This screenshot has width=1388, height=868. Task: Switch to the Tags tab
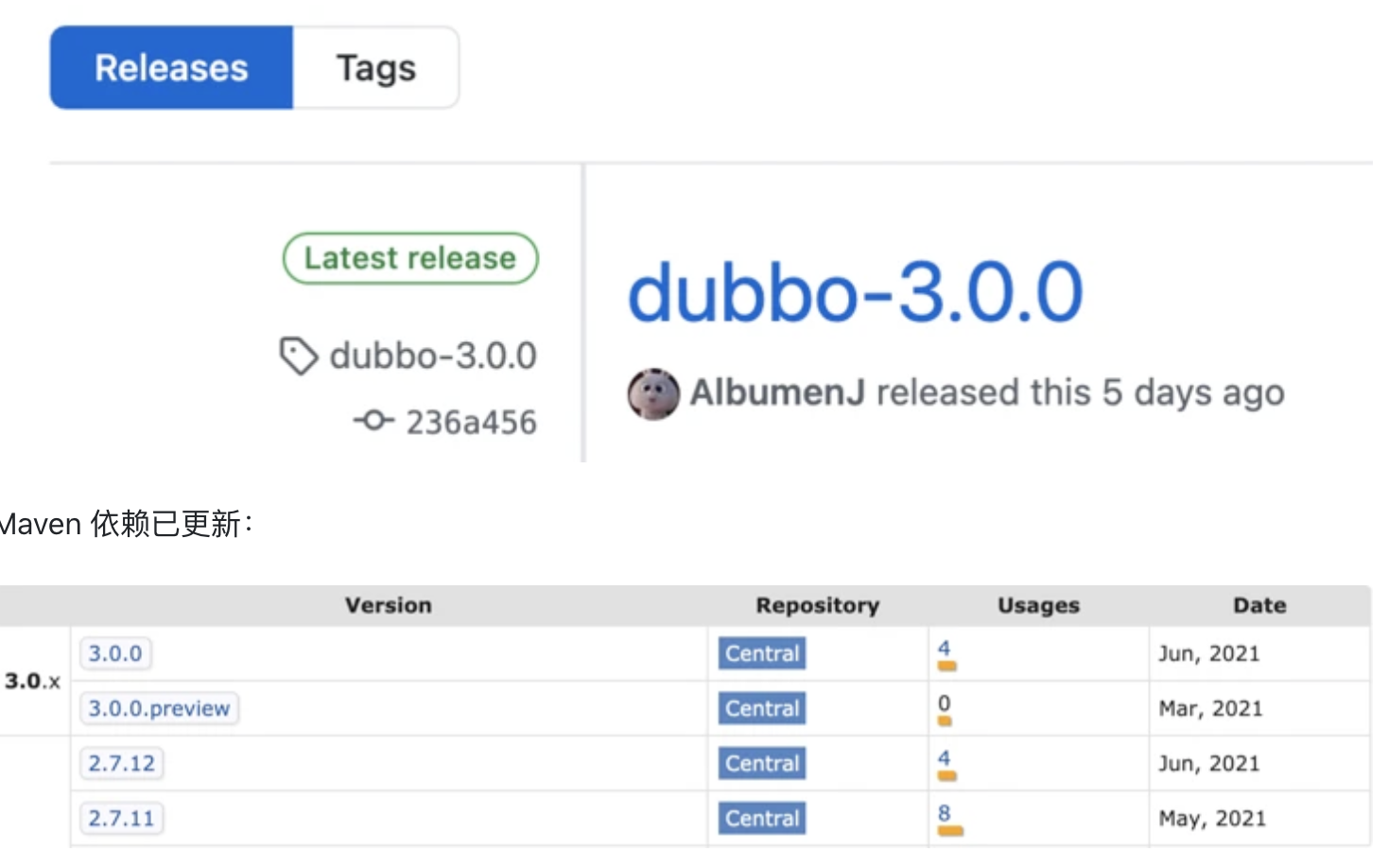point(374,67)
